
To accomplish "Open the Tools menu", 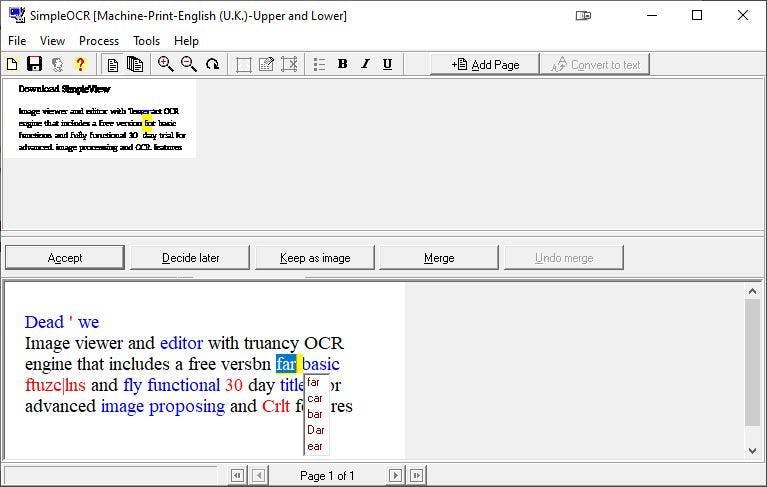I will pos(146,41).
